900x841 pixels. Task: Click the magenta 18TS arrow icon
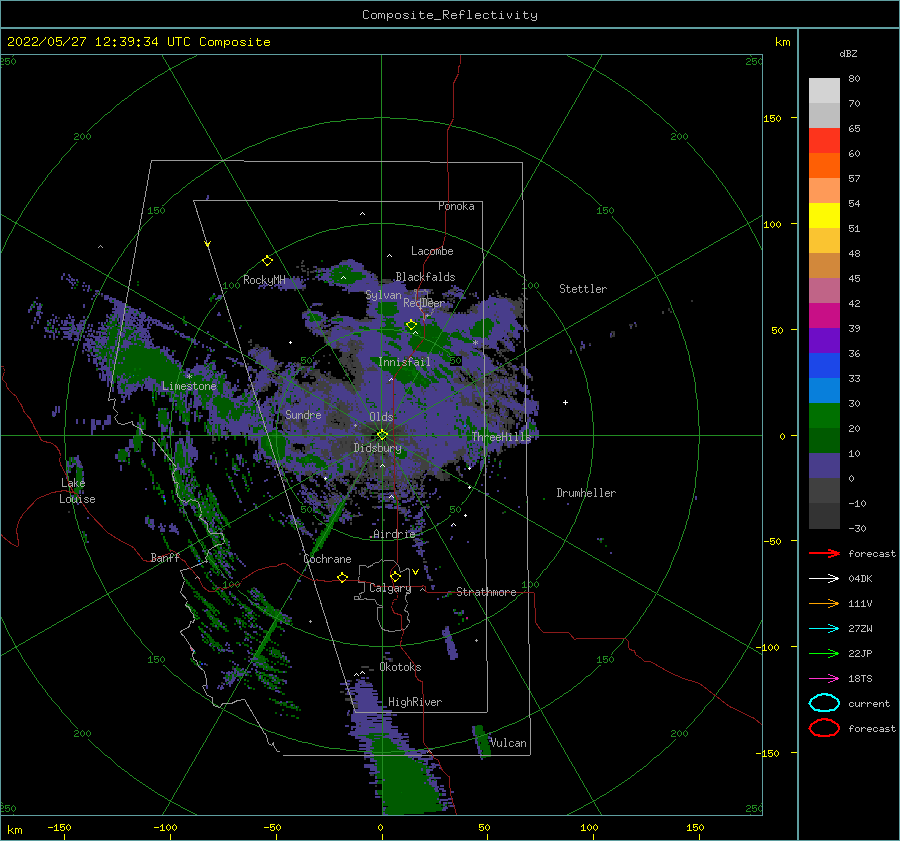tap(824, 679)
